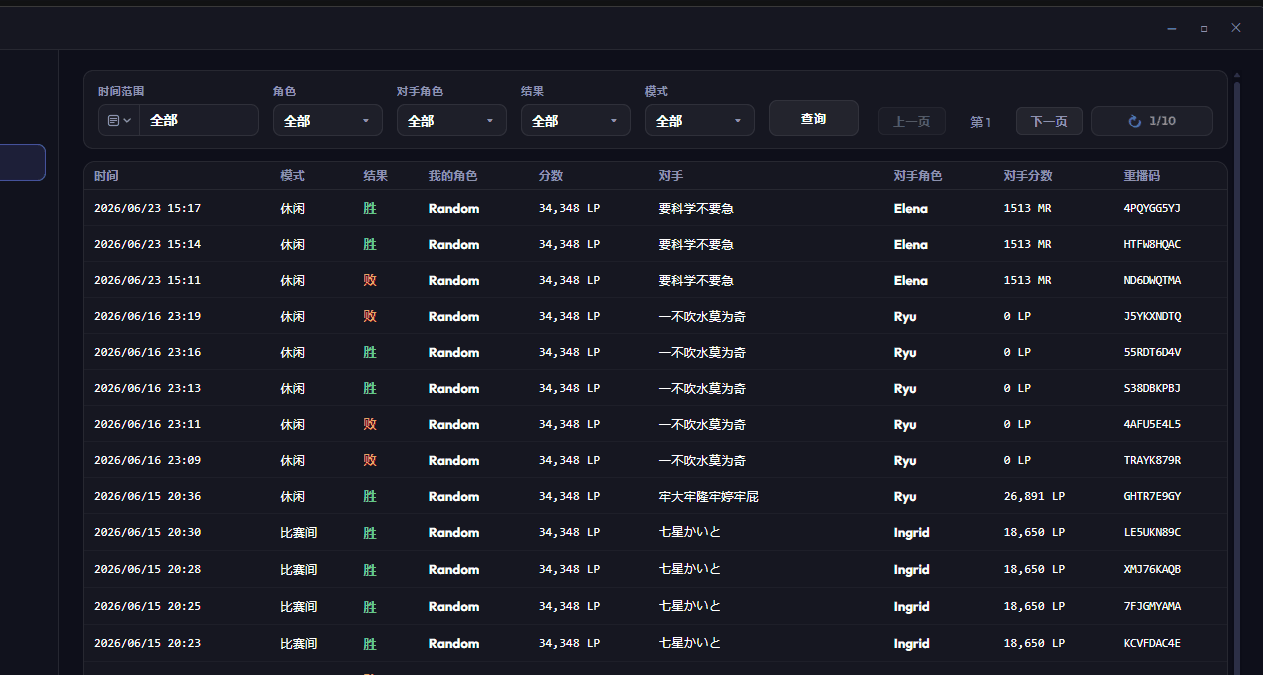This screenshot has width=1263, height=675.
Task: Click the 对手角色 table column header
Action: pos(918,176)
